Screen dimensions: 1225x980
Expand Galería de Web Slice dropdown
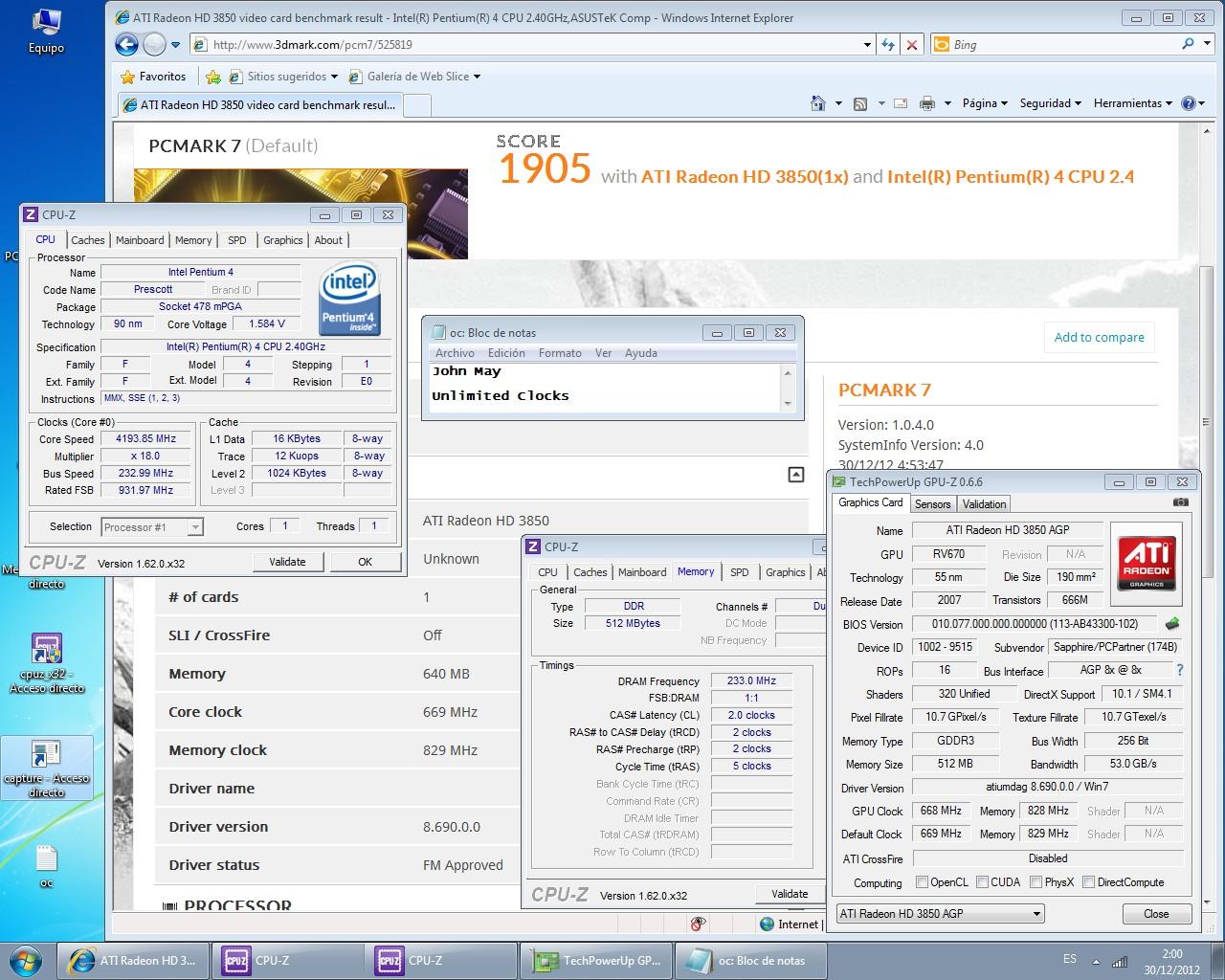coord(477,77)
